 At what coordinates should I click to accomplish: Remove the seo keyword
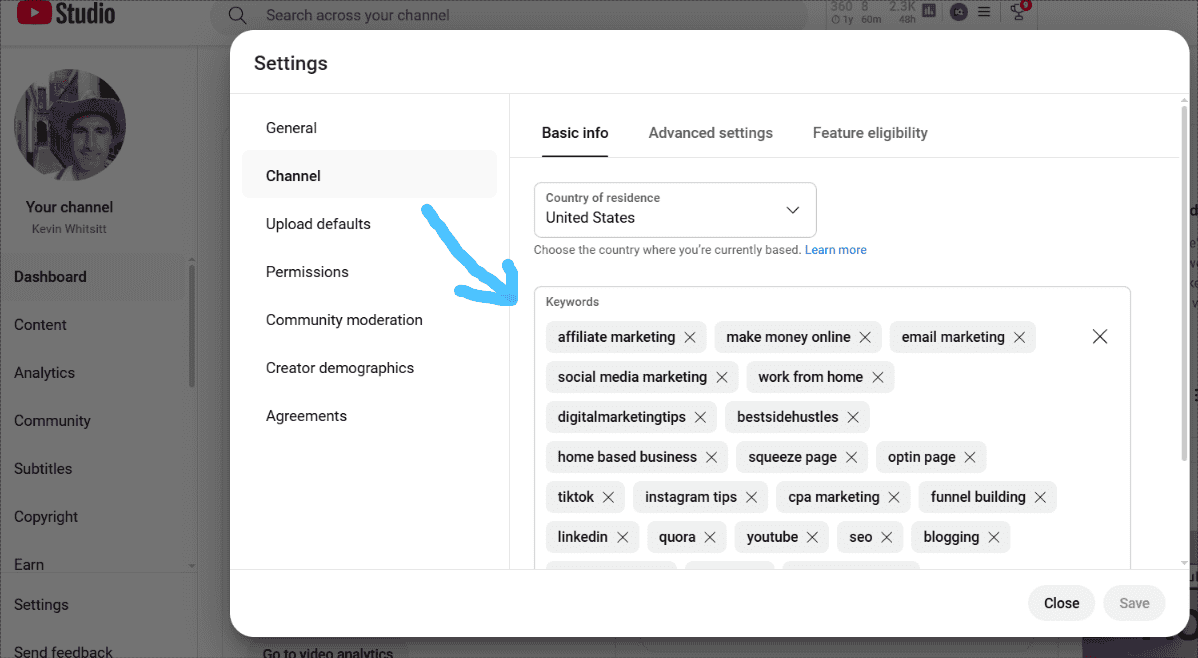tap(886, 537)
